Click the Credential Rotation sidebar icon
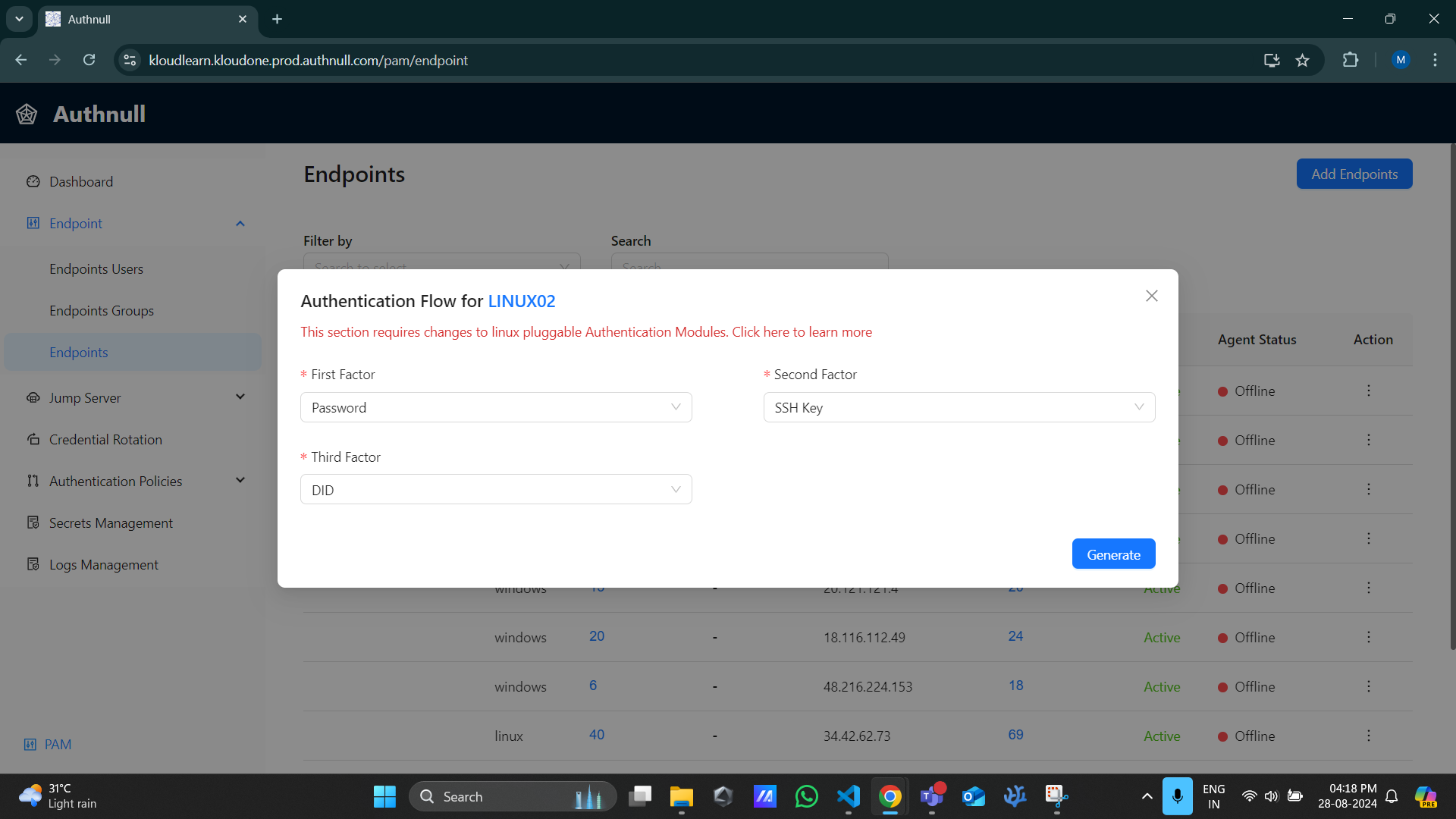Screen dimensions: 1456x819 tap(33, 439)
